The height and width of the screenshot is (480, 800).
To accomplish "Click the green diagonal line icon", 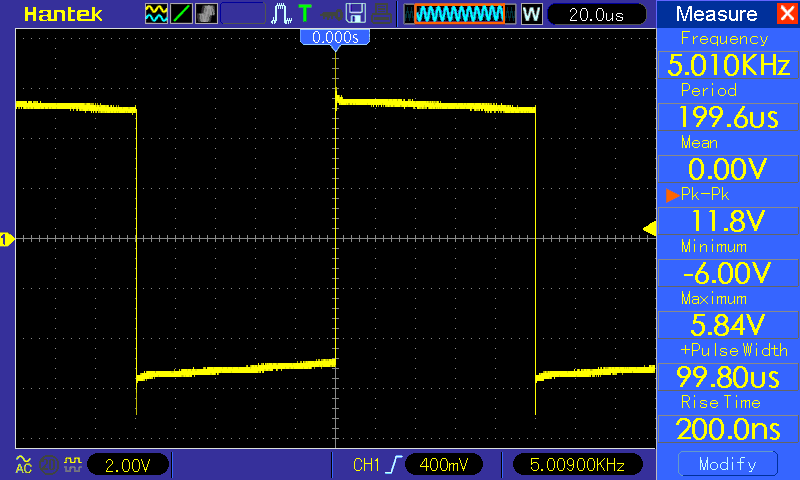I will click(x=181, y=14).
